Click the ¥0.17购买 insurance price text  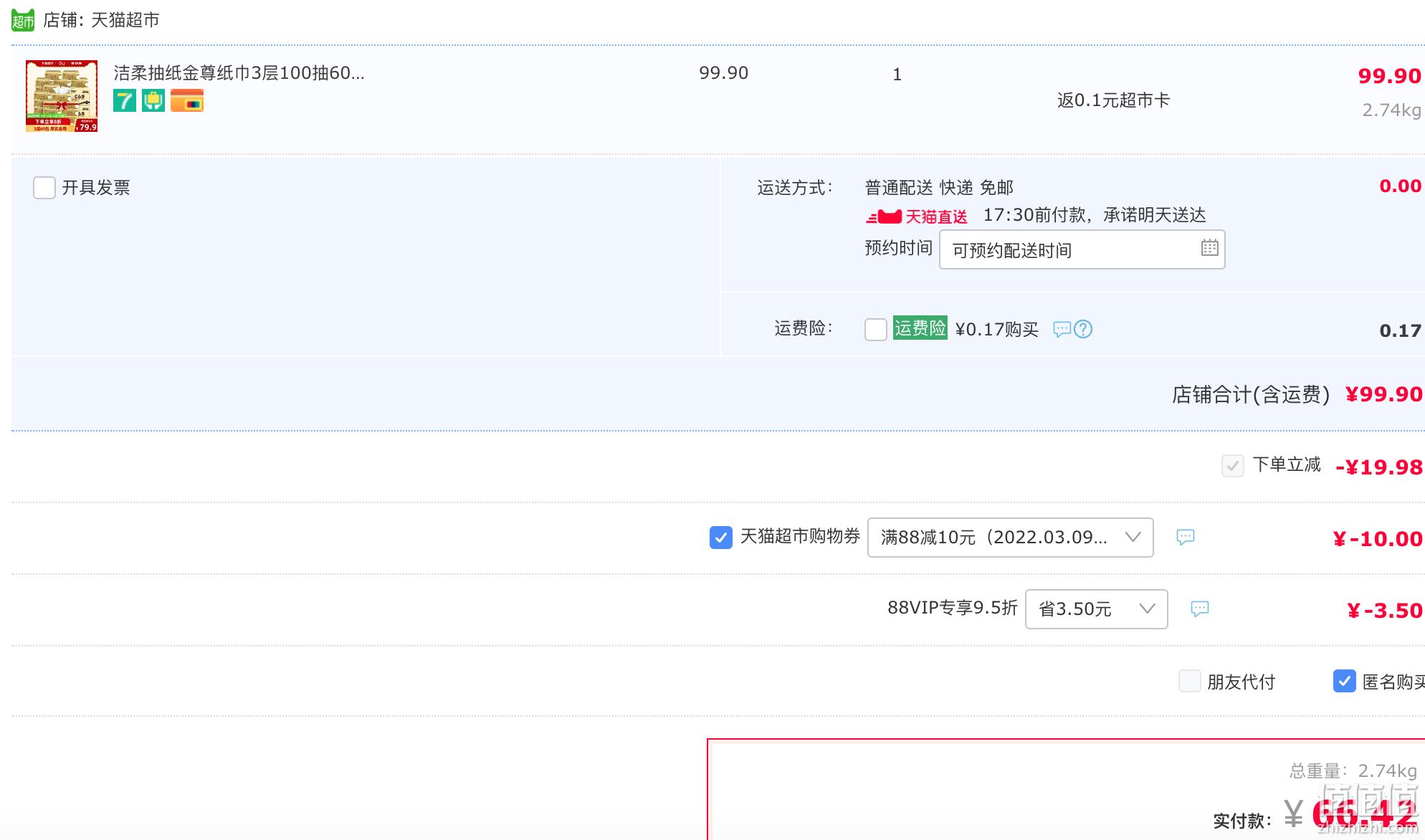point(996,330)
